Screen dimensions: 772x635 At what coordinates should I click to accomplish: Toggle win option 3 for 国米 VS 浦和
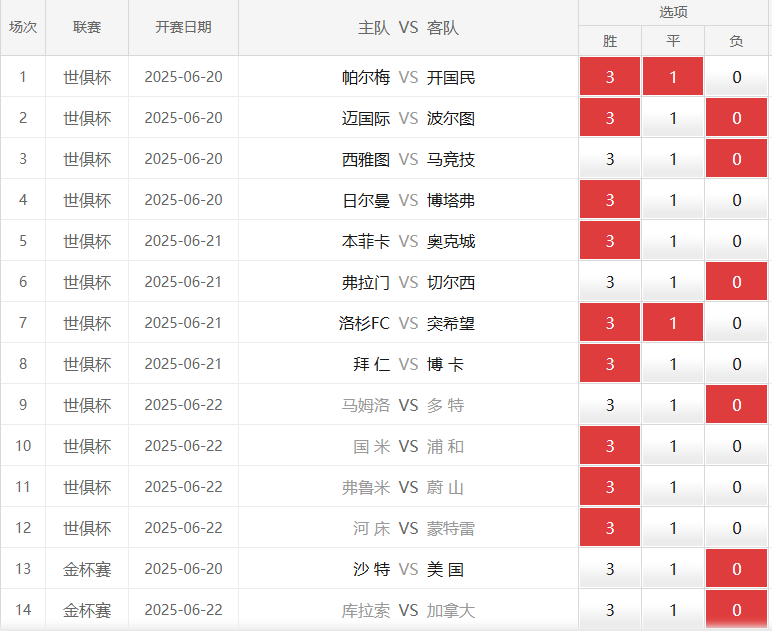pyautogui.click(x=610, y=445)
